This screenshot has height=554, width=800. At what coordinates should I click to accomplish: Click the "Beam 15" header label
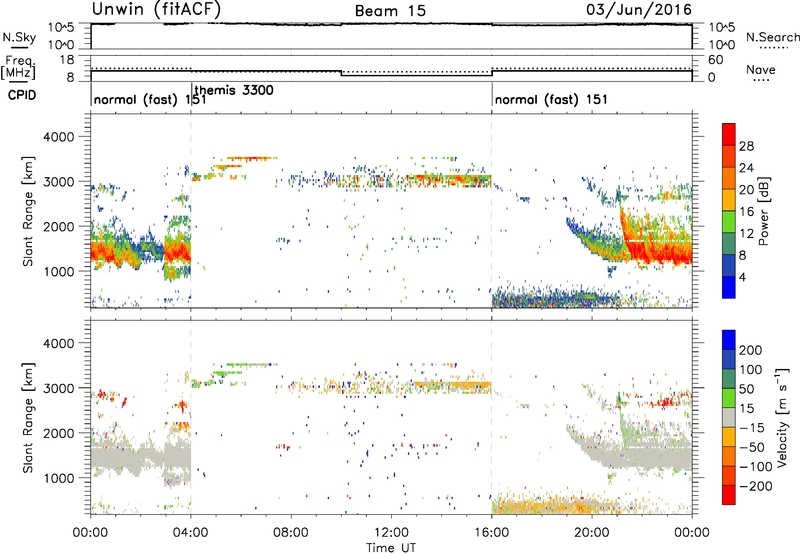[390, 11]
